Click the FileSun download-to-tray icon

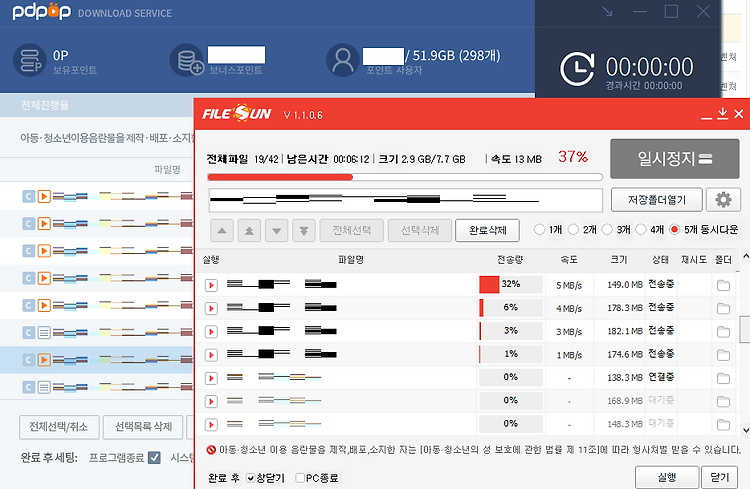tap(723, 114)
